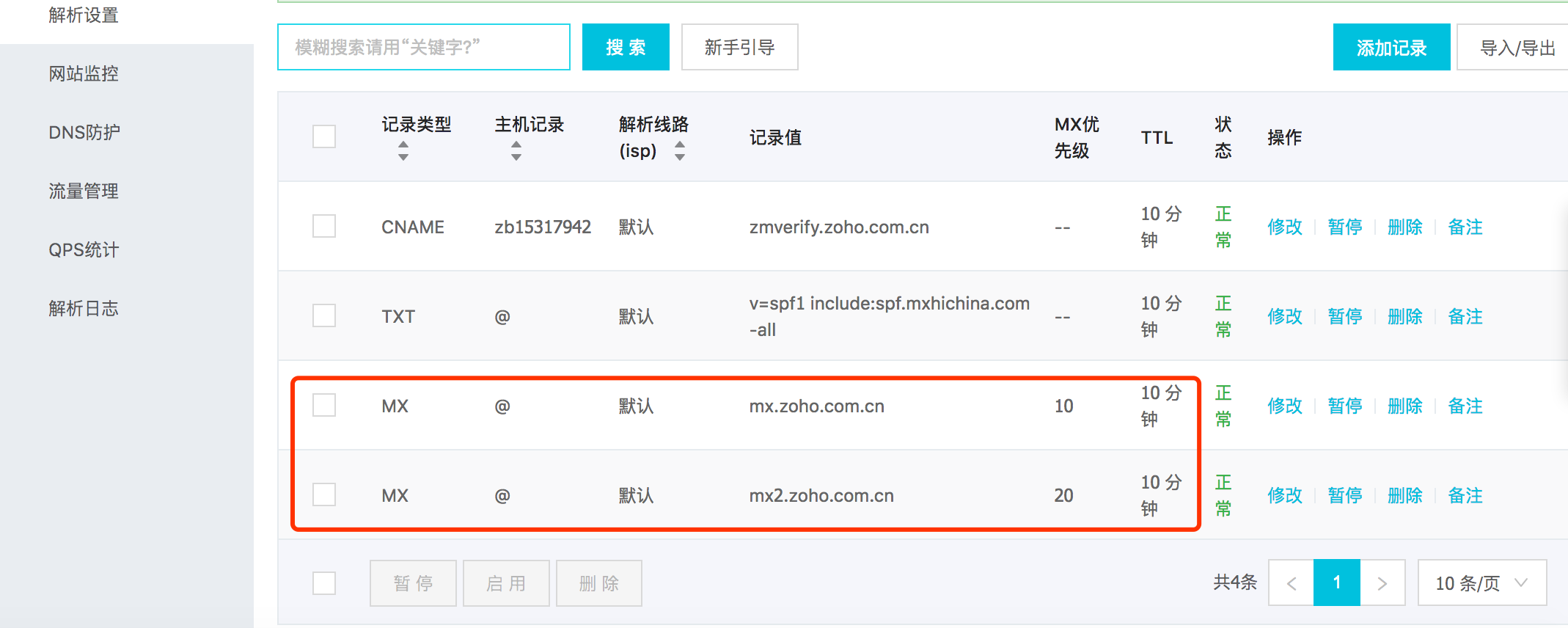Sort by 解析线路(isp) column arrows
This screenshot has width=1568, height=628.
click(680, 151)
